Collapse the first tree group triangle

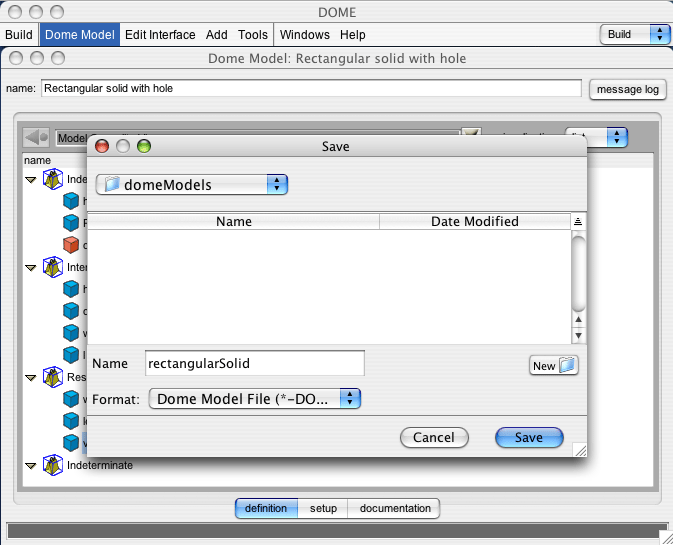(x=30, y=180)
